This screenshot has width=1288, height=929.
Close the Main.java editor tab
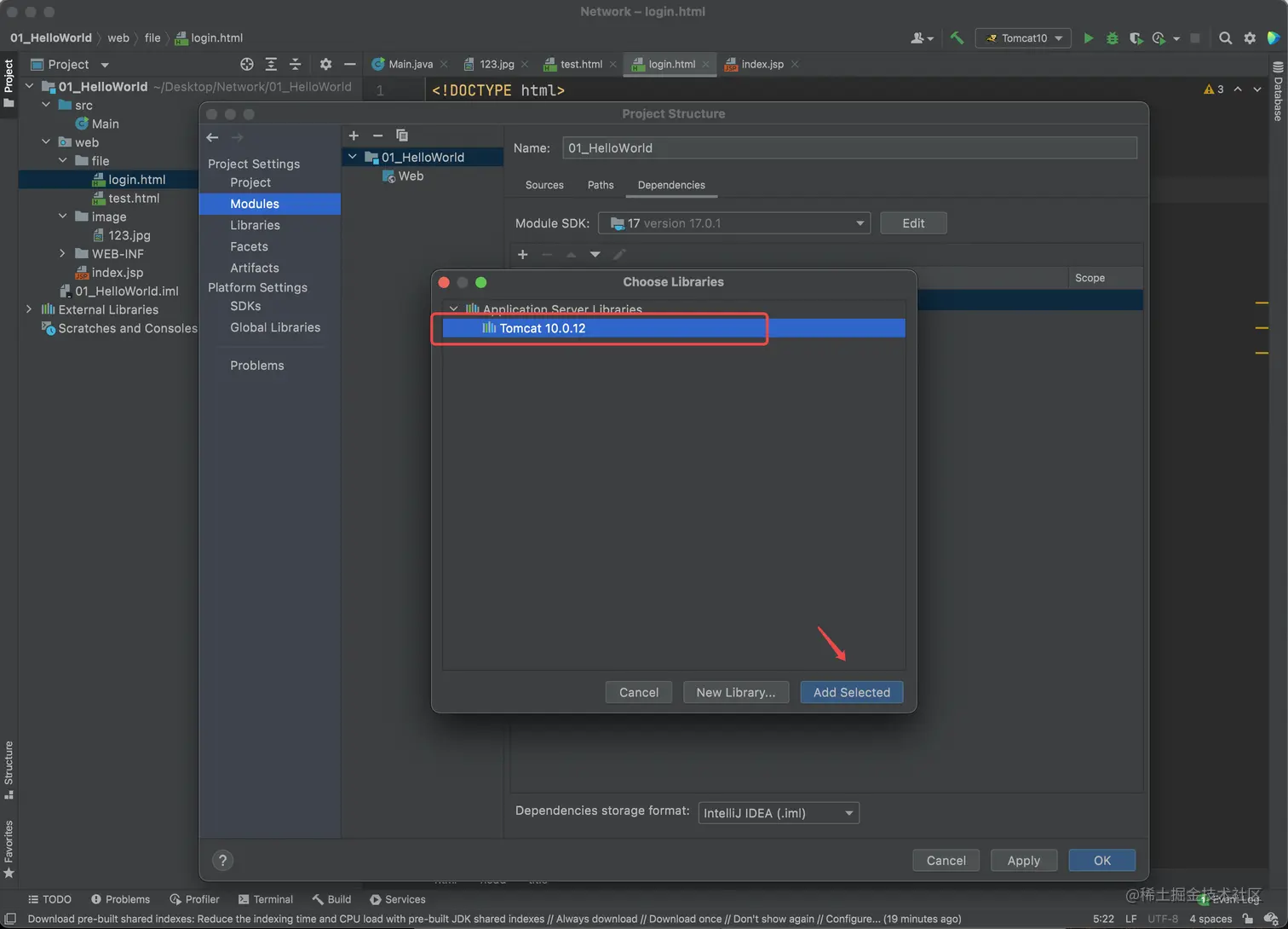point(444,64)
